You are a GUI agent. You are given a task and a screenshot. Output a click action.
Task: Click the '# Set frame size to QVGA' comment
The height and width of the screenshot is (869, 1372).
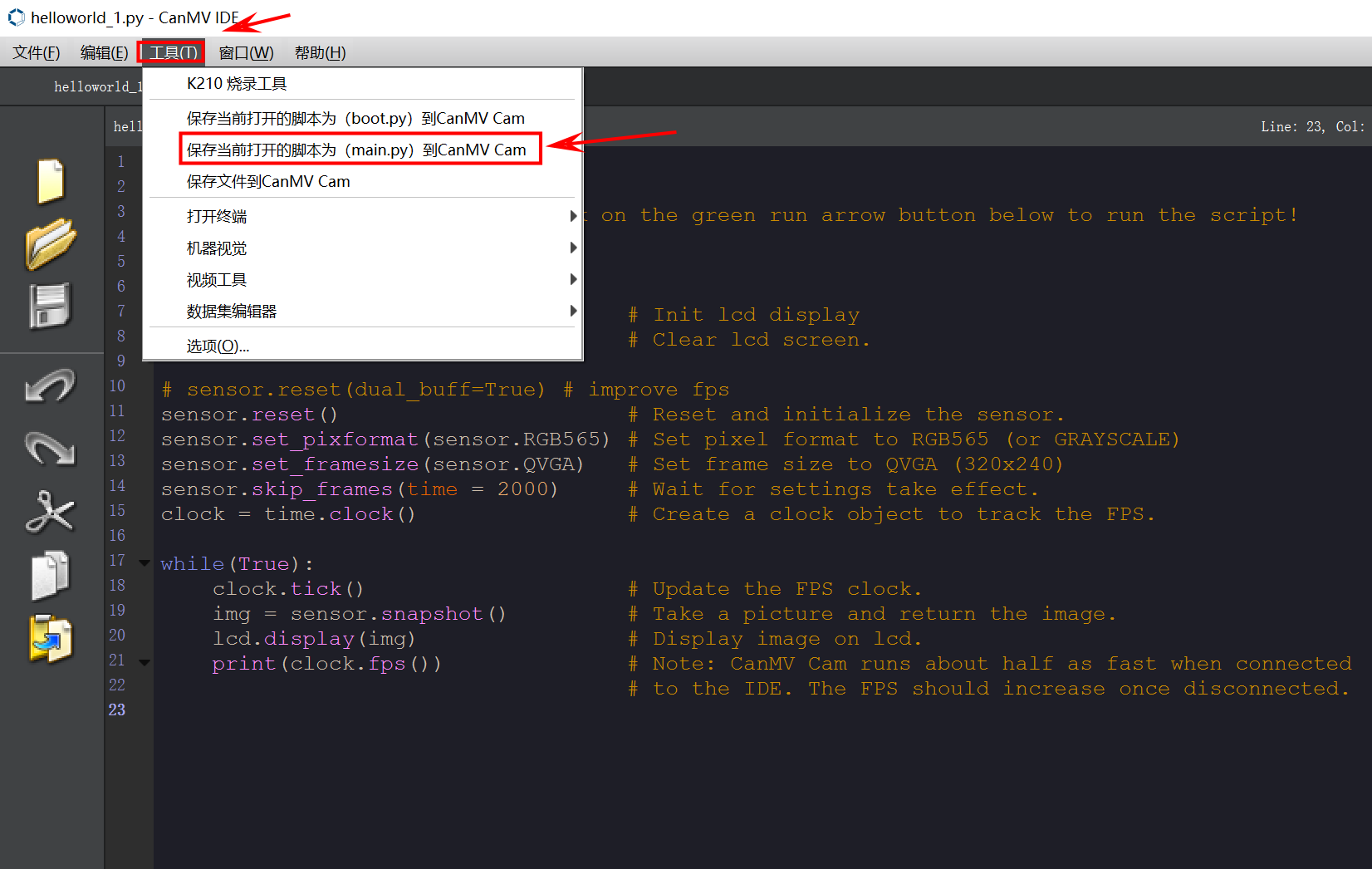845,464
